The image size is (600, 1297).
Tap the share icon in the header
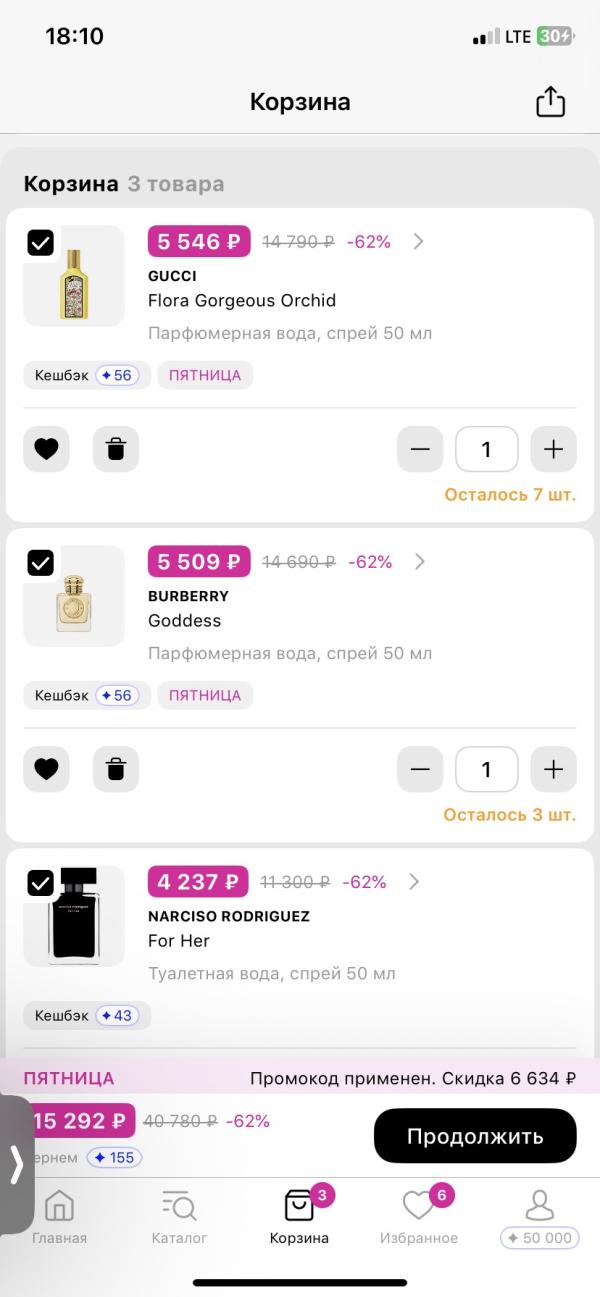pos(551,102)
